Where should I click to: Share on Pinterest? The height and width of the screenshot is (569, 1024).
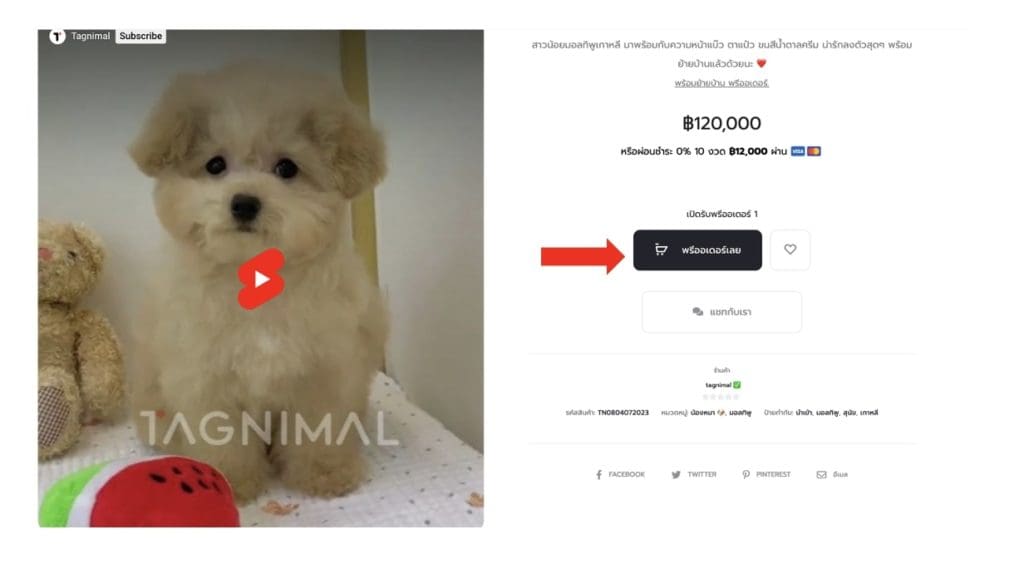[x=766, y=474]
